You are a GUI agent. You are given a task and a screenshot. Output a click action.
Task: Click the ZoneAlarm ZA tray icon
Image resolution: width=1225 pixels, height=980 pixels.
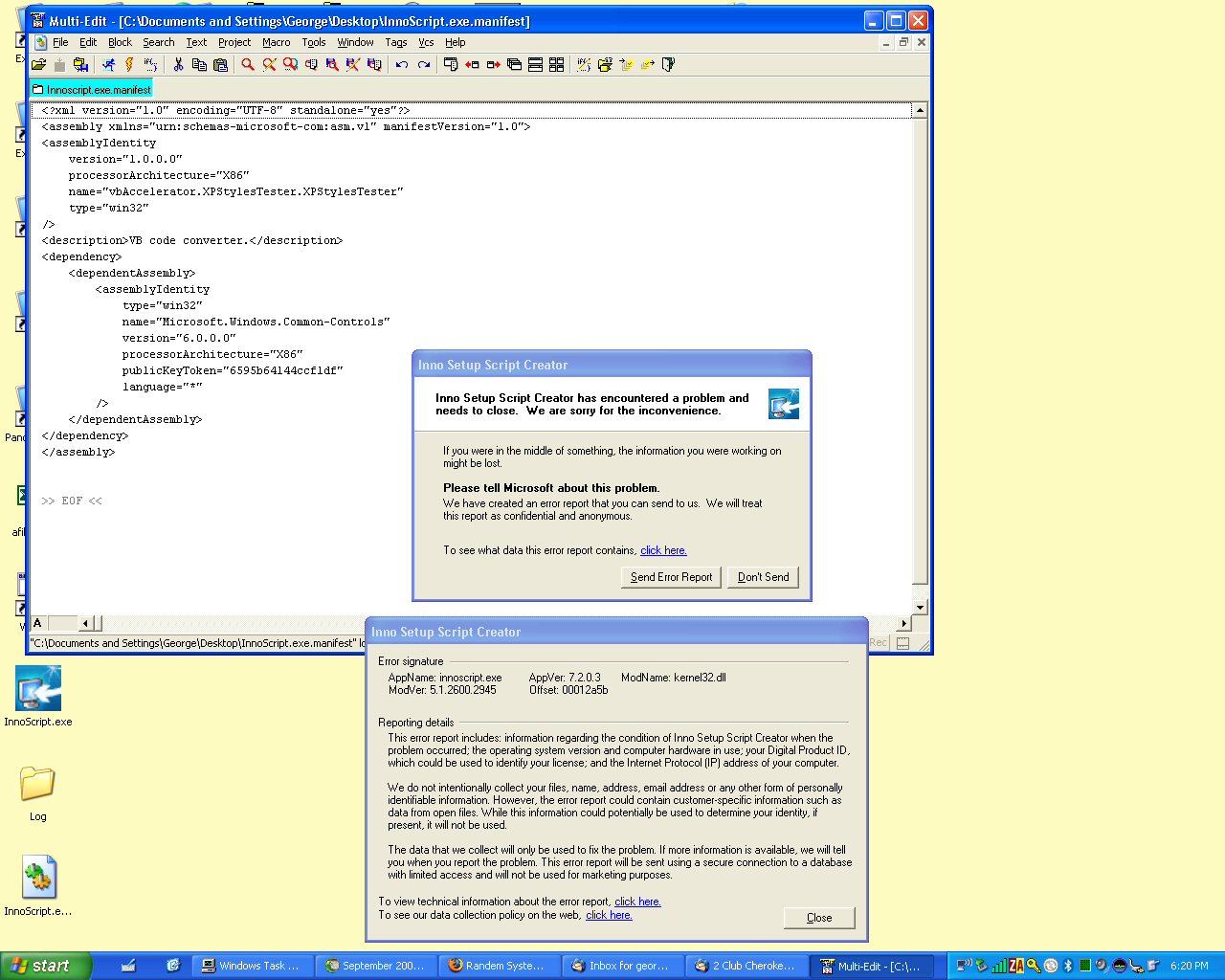tap(1016, 966)
